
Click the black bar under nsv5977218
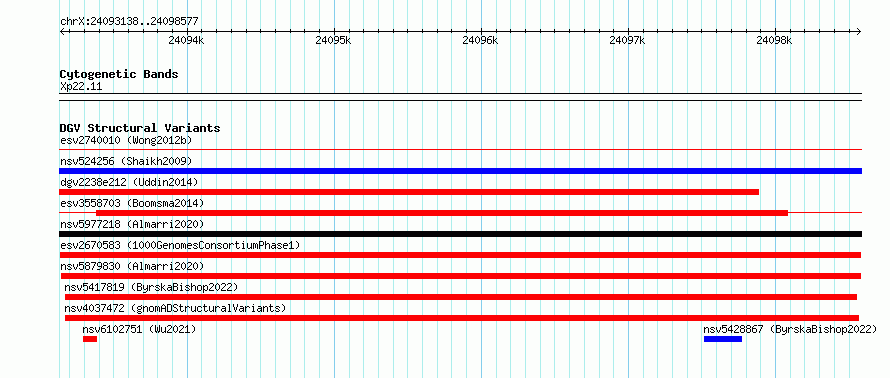coord(461,234)
